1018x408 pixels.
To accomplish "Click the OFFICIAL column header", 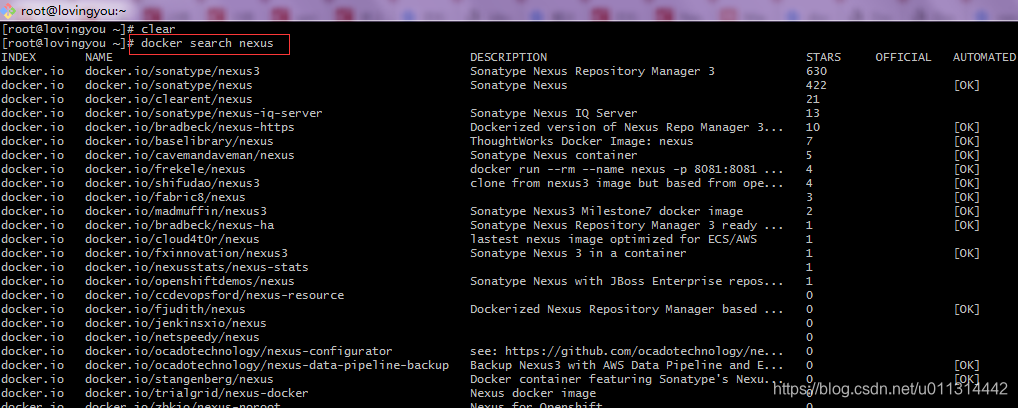I will pyautogui.click(x=903, y=57).
